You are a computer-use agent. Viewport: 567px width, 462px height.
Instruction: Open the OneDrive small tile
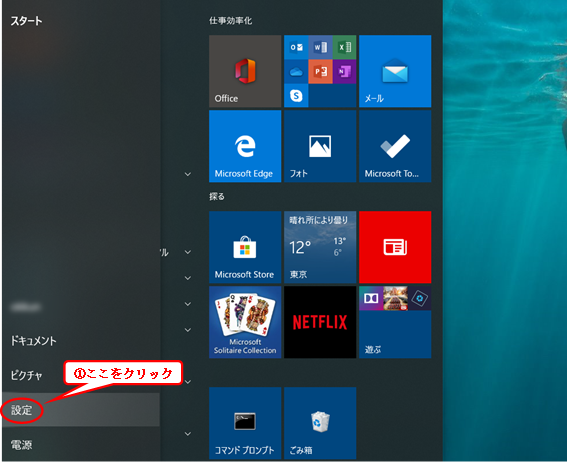[296, 72]
